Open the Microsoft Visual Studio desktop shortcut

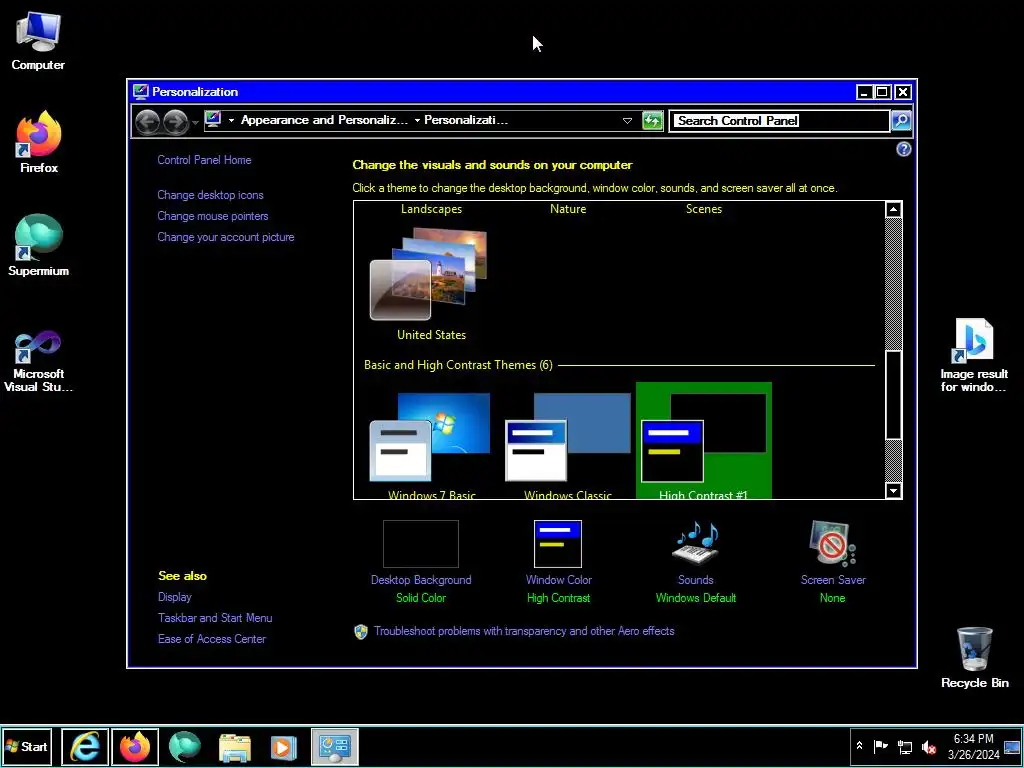pyautogui.click(x=38, y=361)
